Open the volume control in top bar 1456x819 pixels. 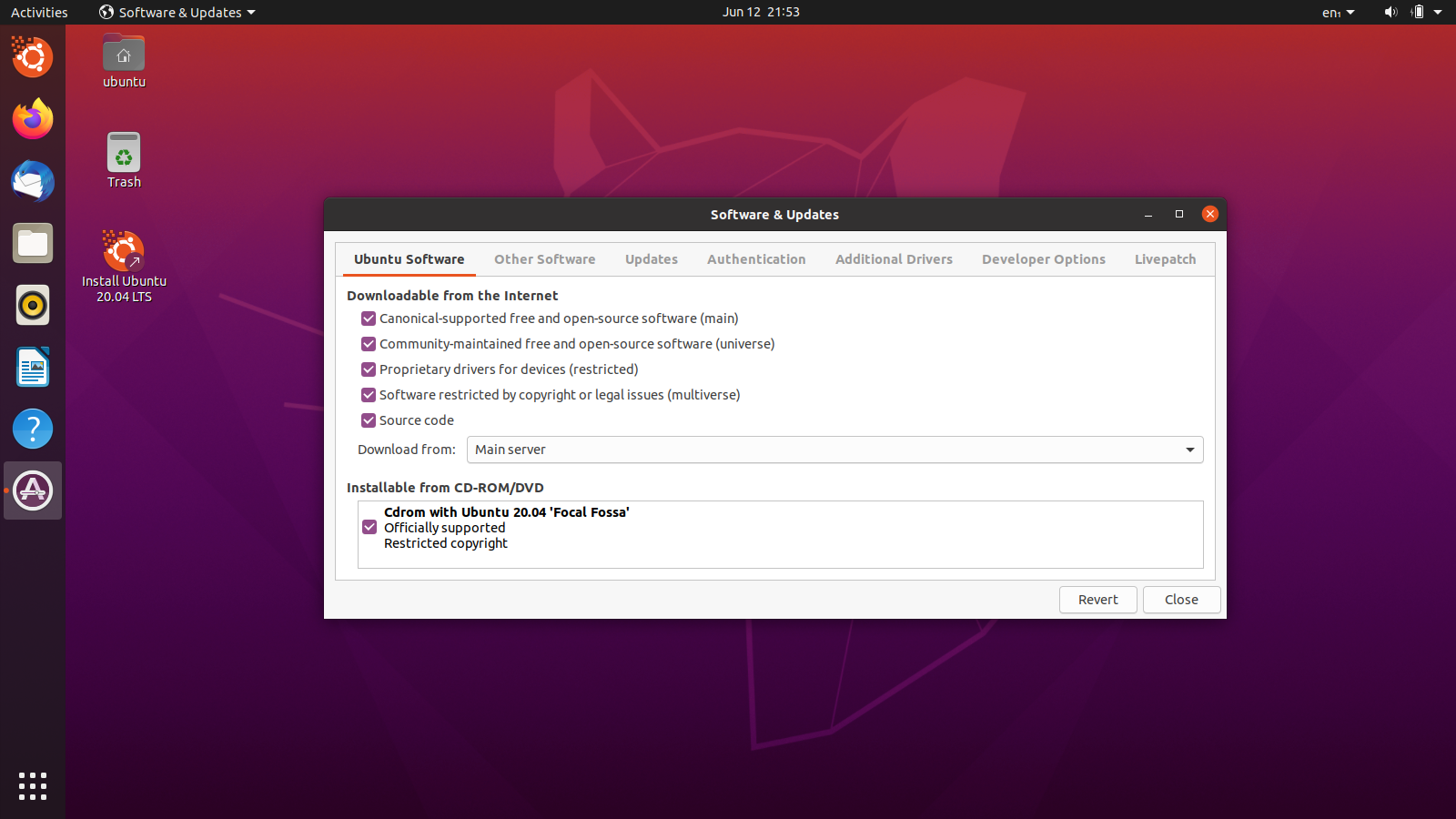[1390, 12]
